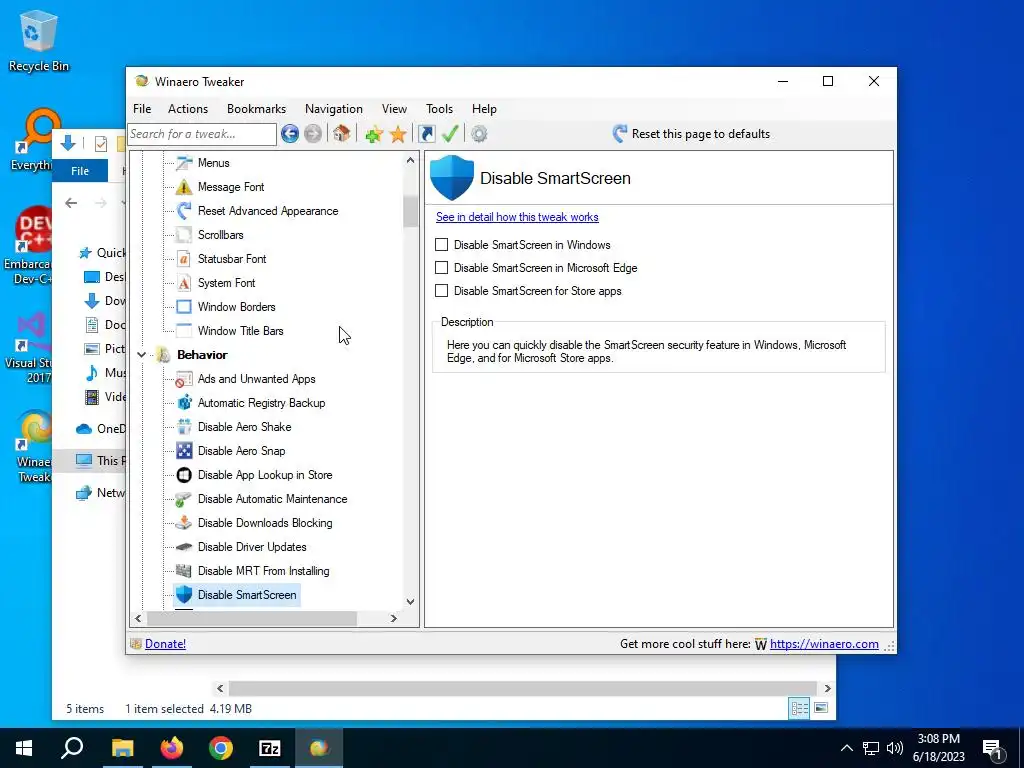Screen dimensions: 1024x768
Task: Open the File menu in Winaero Tweaker
Action: pyautogui.click(x=142, y=108)
